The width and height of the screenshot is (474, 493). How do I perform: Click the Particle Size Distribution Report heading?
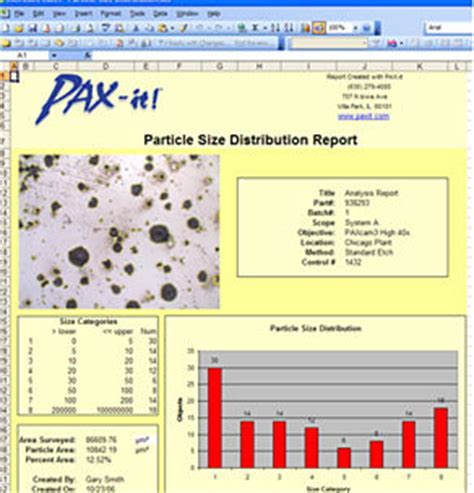click(250, 140)
